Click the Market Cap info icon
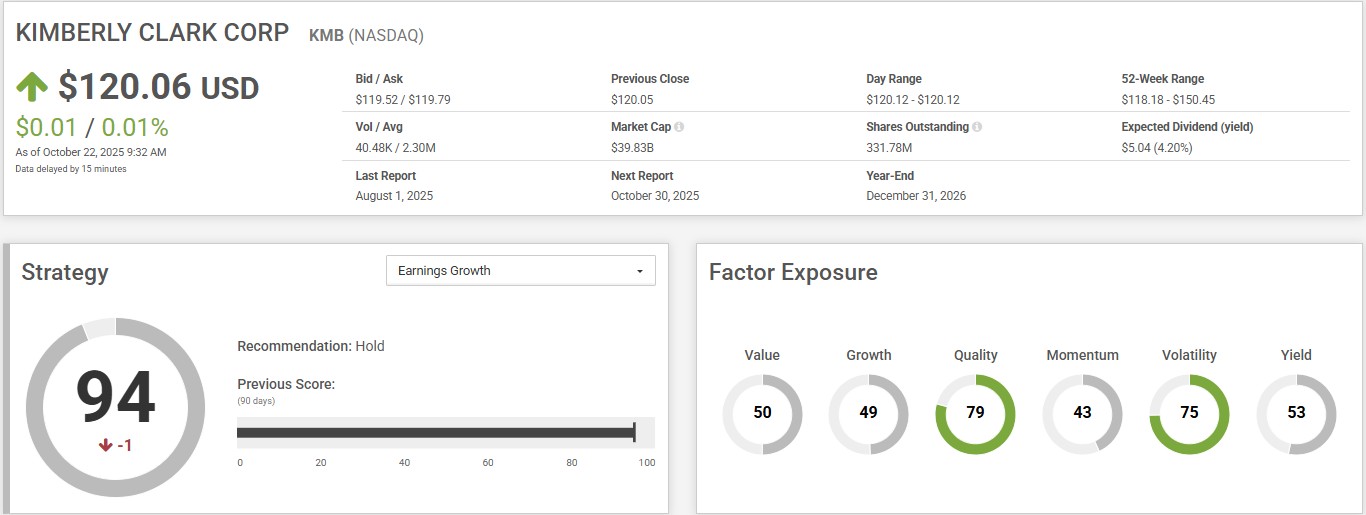 [679, 128]
